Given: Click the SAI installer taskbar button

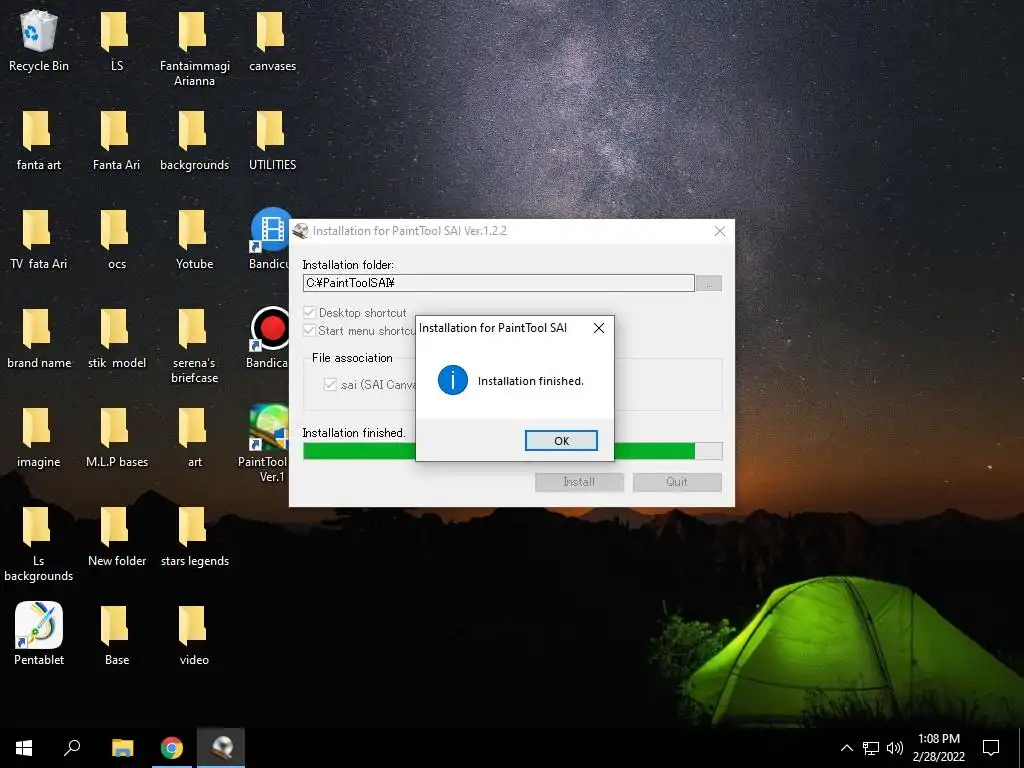Looking at the screenshot, I should pos(222,748).
